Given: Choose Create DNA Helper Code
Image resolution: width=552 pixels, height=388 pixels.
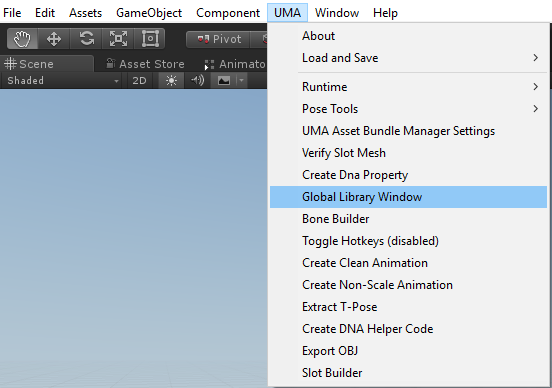Looking at the screenshot, I should pos(408,329).
